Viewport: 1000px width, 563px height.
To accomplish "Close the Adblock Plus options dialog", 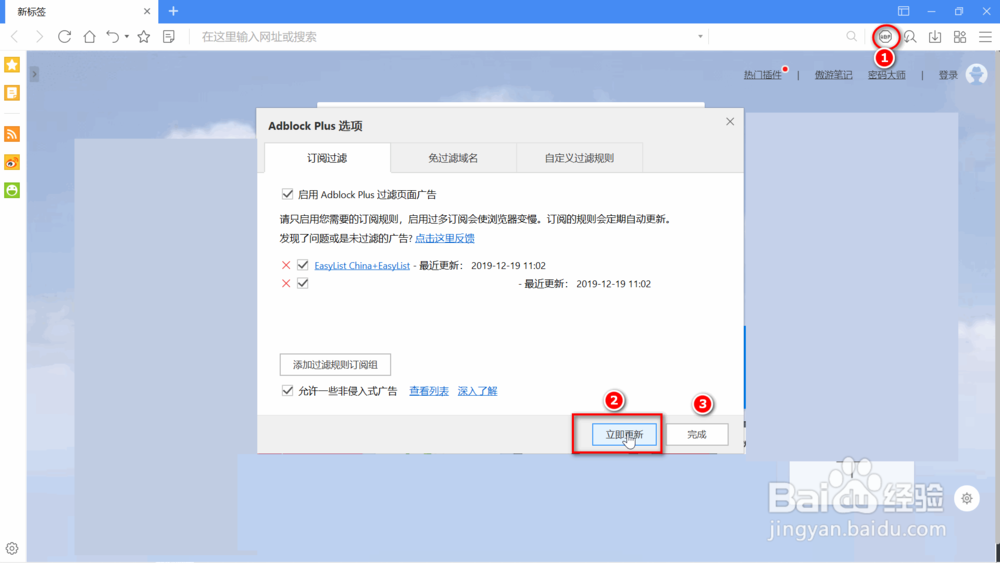I will coord(730,121).
